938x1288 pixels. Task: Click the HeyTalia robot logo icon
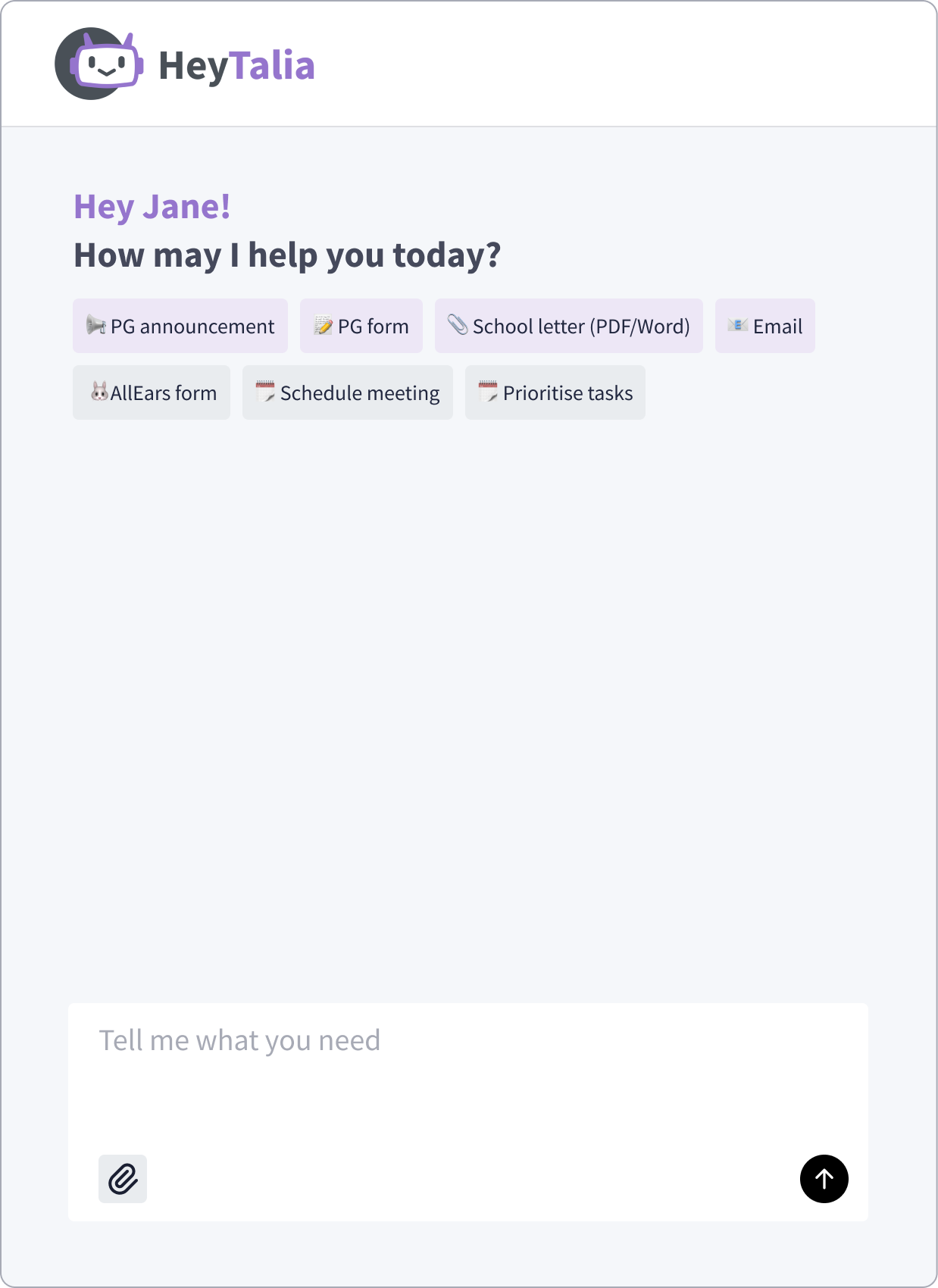(98, 64)
